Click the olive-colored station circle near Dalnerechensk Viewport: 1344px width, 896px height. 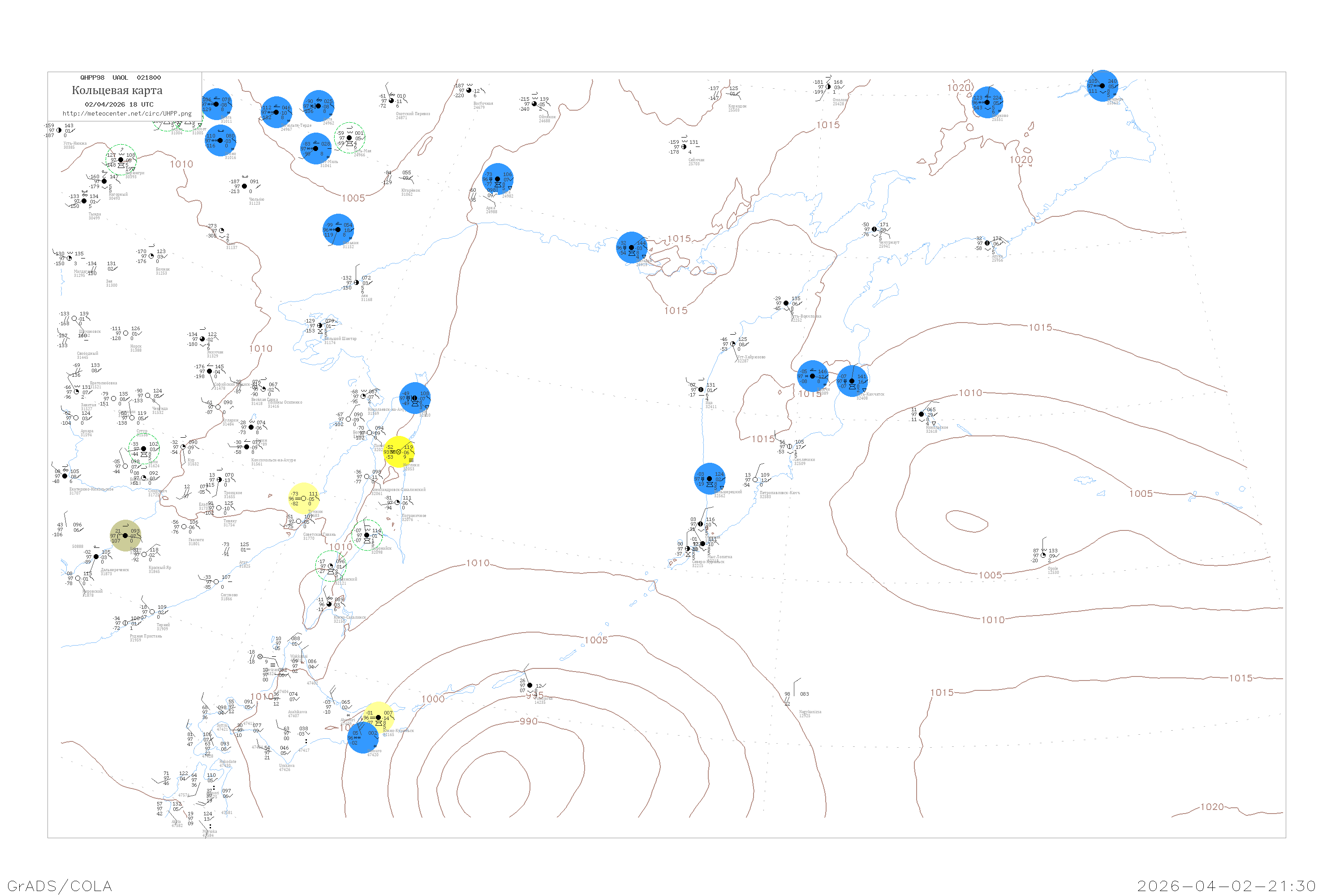click(125, 535)
